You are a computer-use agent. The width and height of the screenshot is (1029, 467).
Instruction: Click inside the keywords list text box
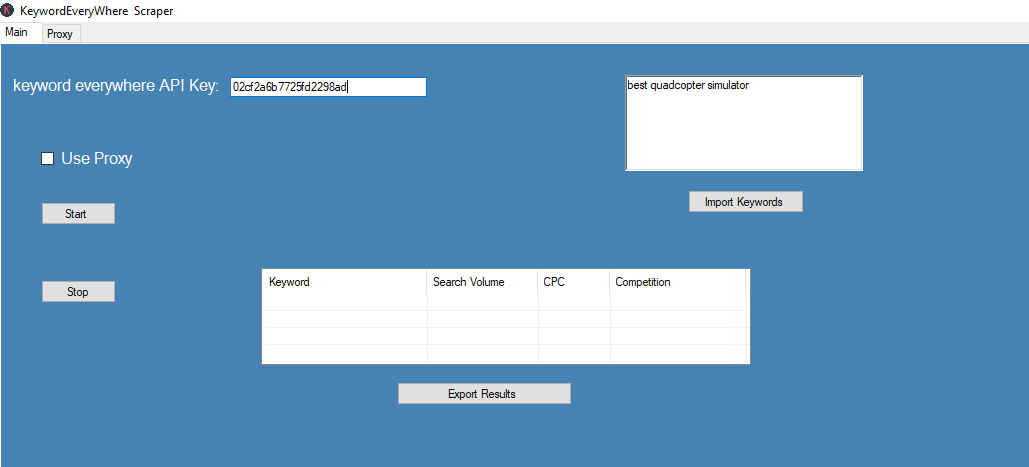[744, 123]
